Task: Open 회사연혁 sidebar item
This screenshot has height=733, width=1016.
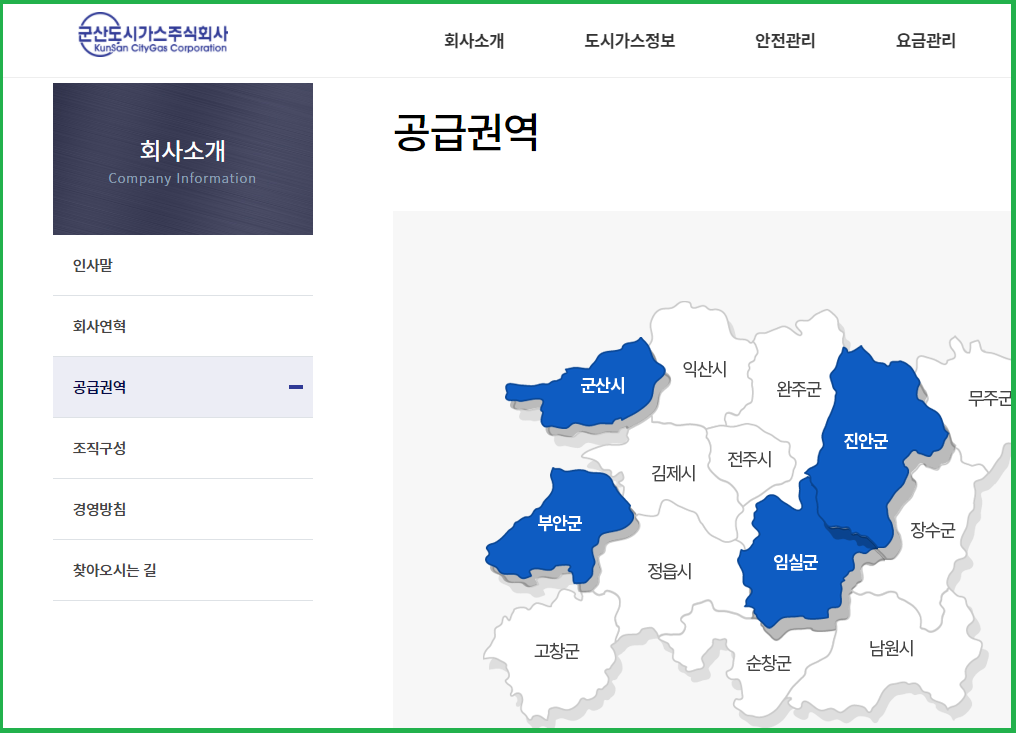Action: (183, 326)
